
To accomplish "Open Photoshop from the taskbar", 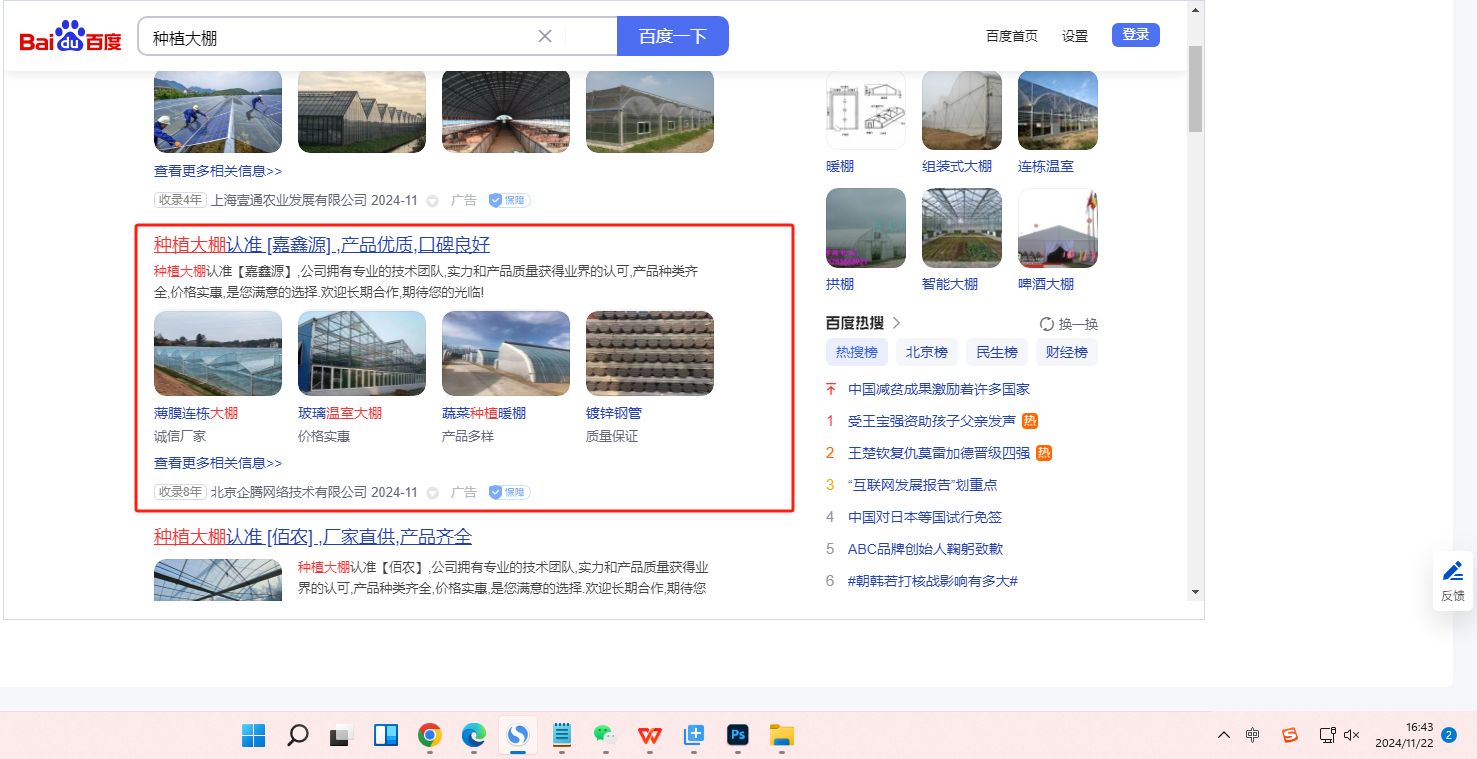I will [738, 735].
